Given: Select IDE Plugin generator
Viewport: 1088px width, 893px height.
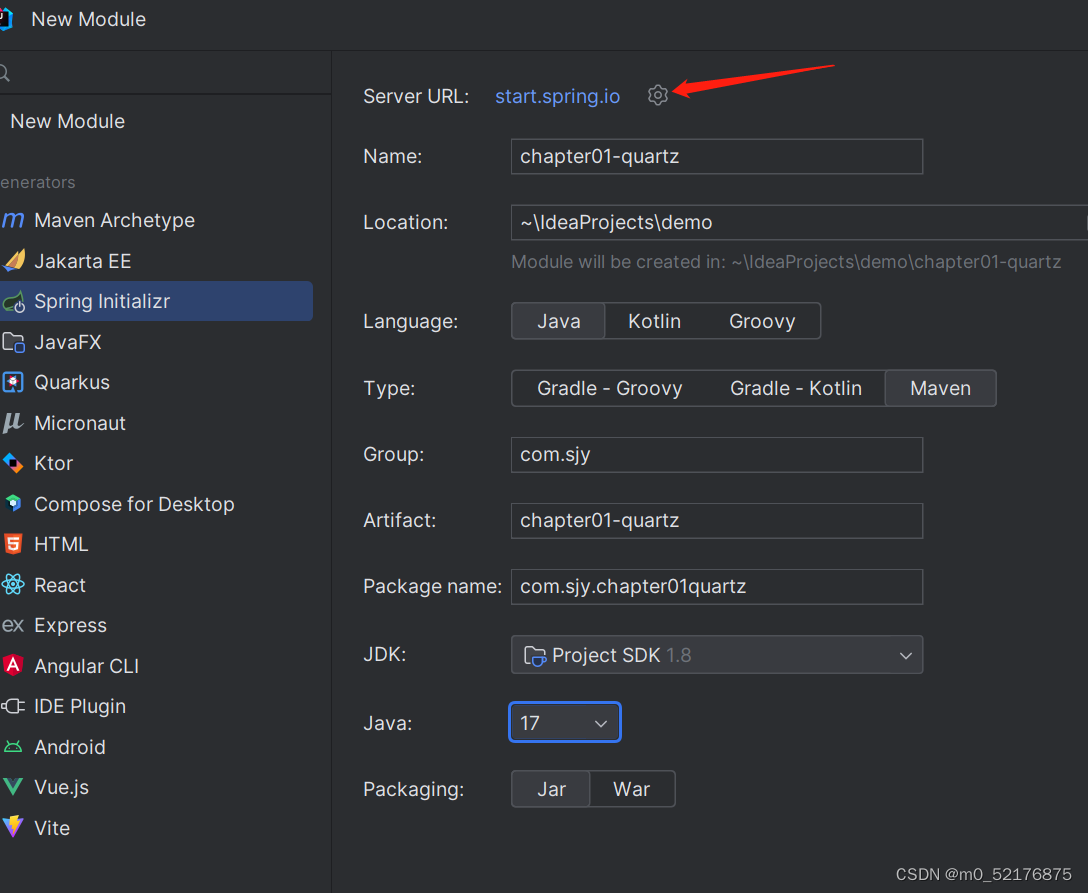Looking at the screenshot, I should 156,706.
